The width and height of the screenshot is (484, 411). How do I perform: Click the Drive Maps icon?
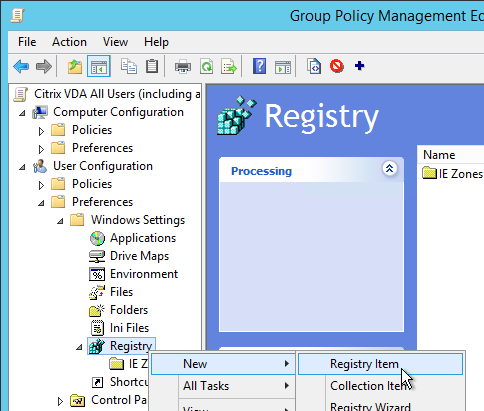tap(97, 256)
